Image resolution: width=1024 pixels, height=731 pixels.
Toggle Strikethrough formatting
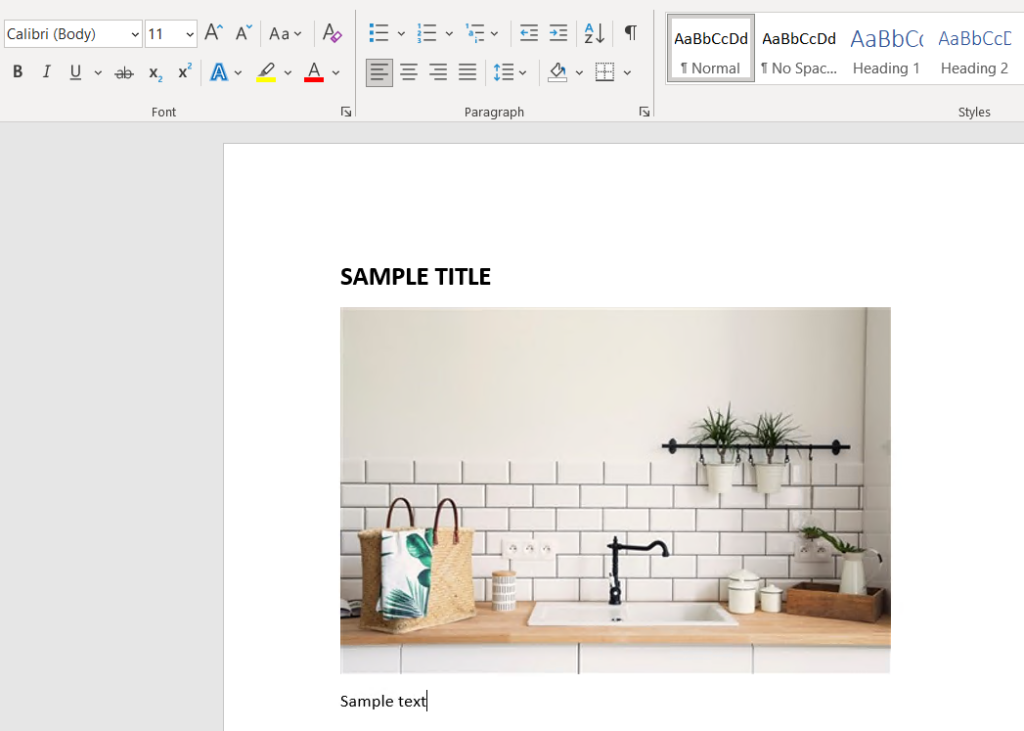(x=124, y=73)
